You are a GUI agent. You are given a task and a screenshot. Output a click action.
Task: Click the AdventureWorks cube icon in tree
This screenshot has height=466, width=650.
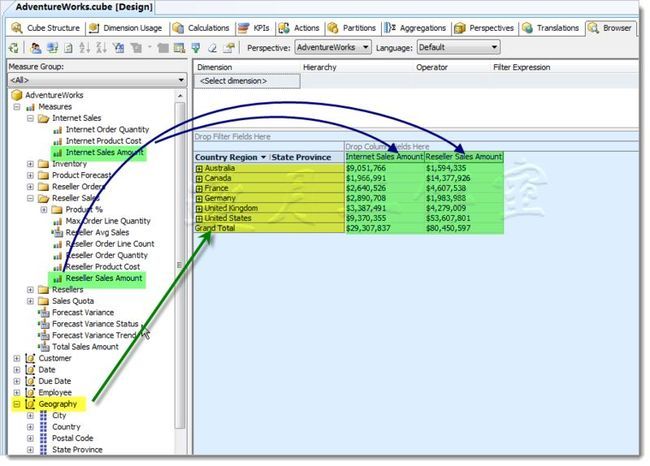click(x=17, y=95)
